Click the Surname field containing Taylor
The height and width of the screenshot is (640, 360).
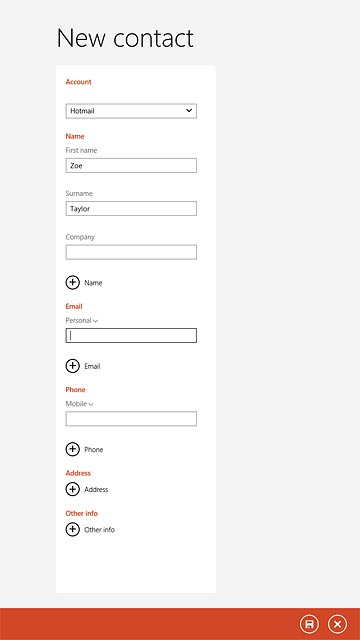click(131, 209)
